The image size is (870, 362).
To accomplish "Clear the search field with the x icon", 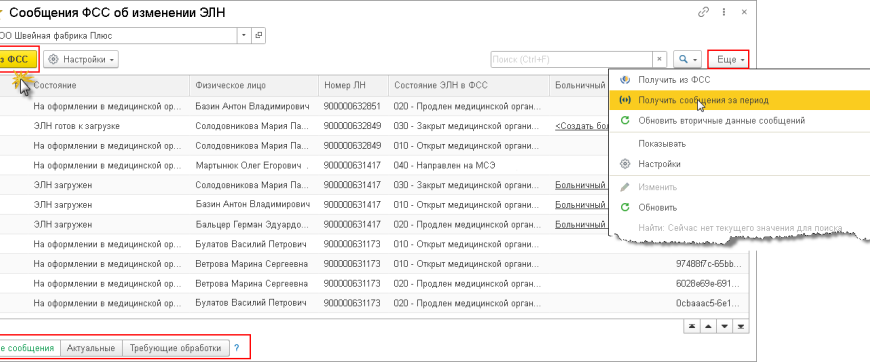I will pyautogui.click(x=659, y=59).
